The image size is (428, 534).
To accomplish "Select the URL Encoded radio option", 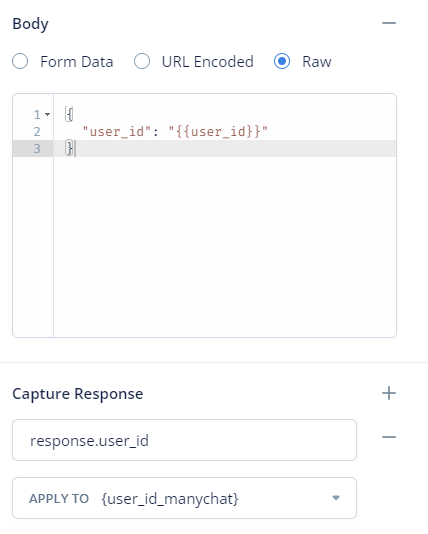I will [142, 62].
